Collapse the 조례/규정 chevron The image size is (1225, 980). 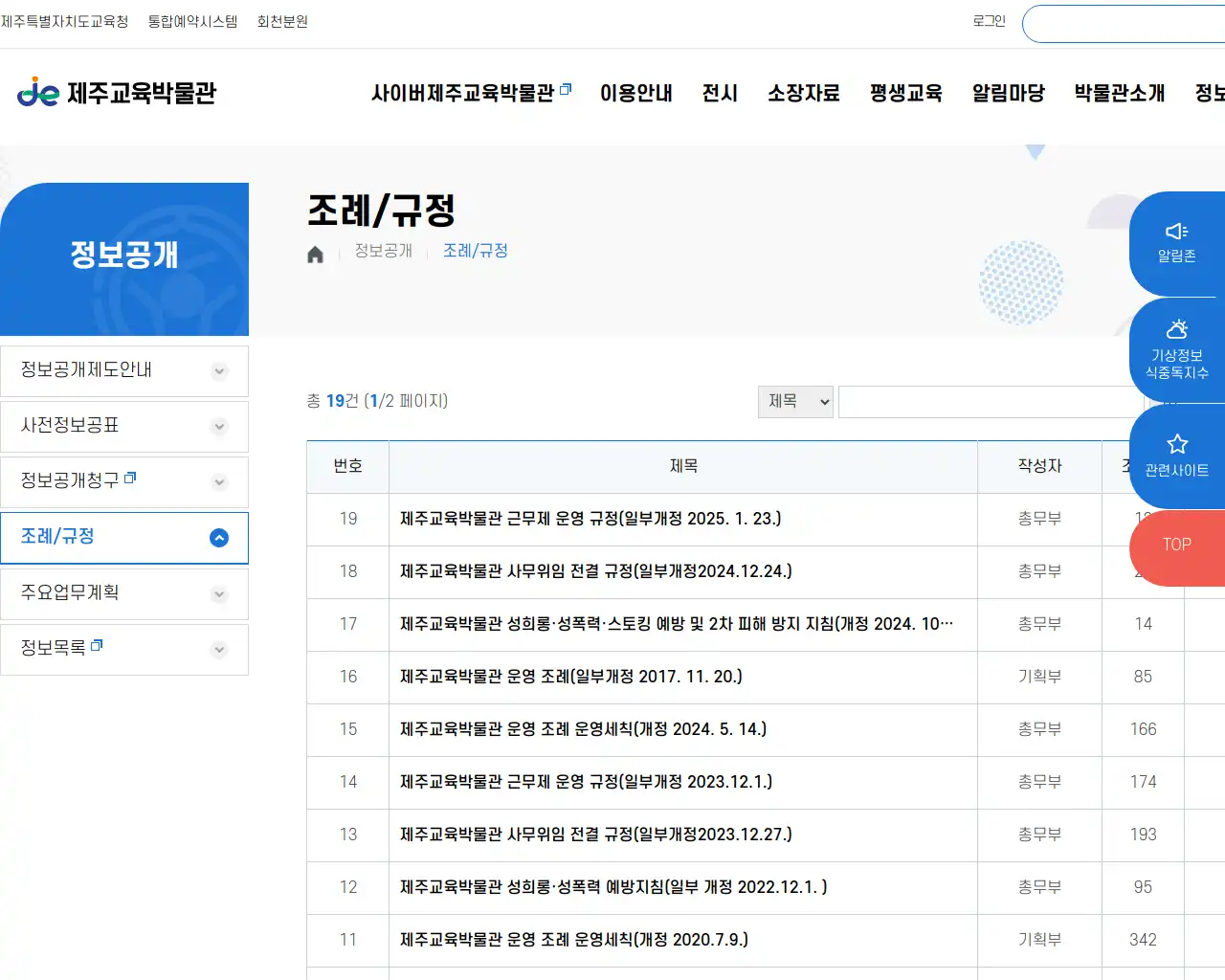pyautogui.click(x=219, y=538)
